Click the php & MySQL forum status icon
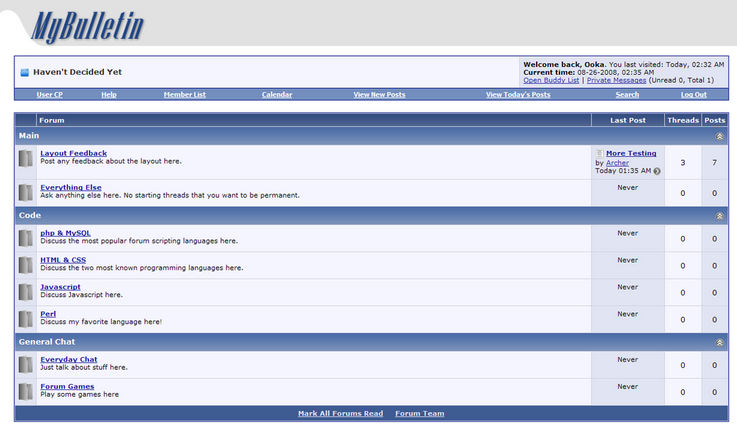 pos(26,238)
